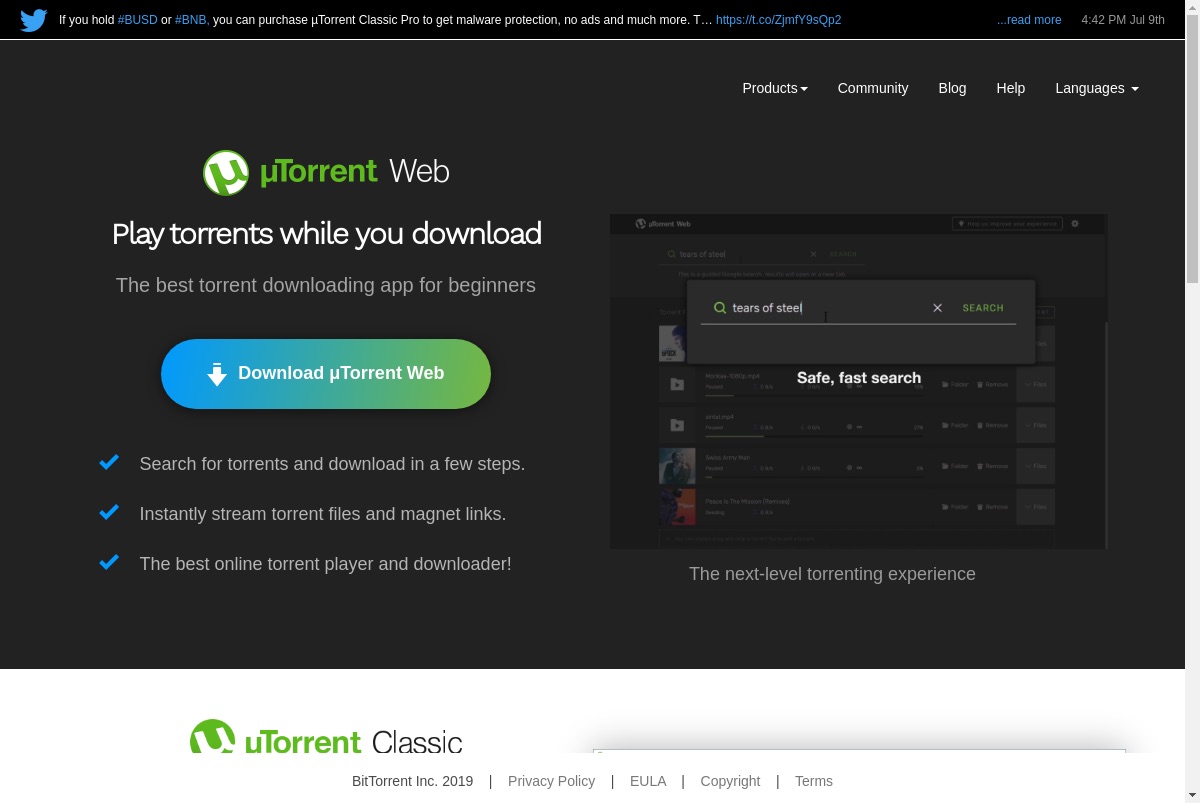
Task: Click the µTorrent Web app screenshot preview
Action: 858,381
